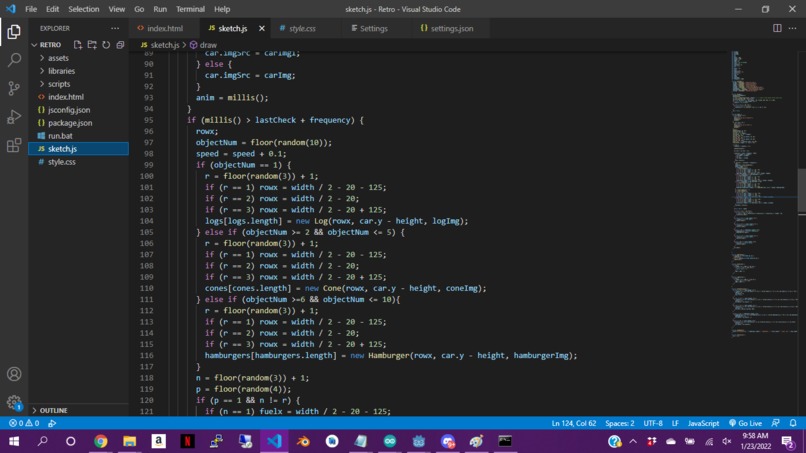
Task: Refresh the explorer file tree
Action: tap(106, 45)
